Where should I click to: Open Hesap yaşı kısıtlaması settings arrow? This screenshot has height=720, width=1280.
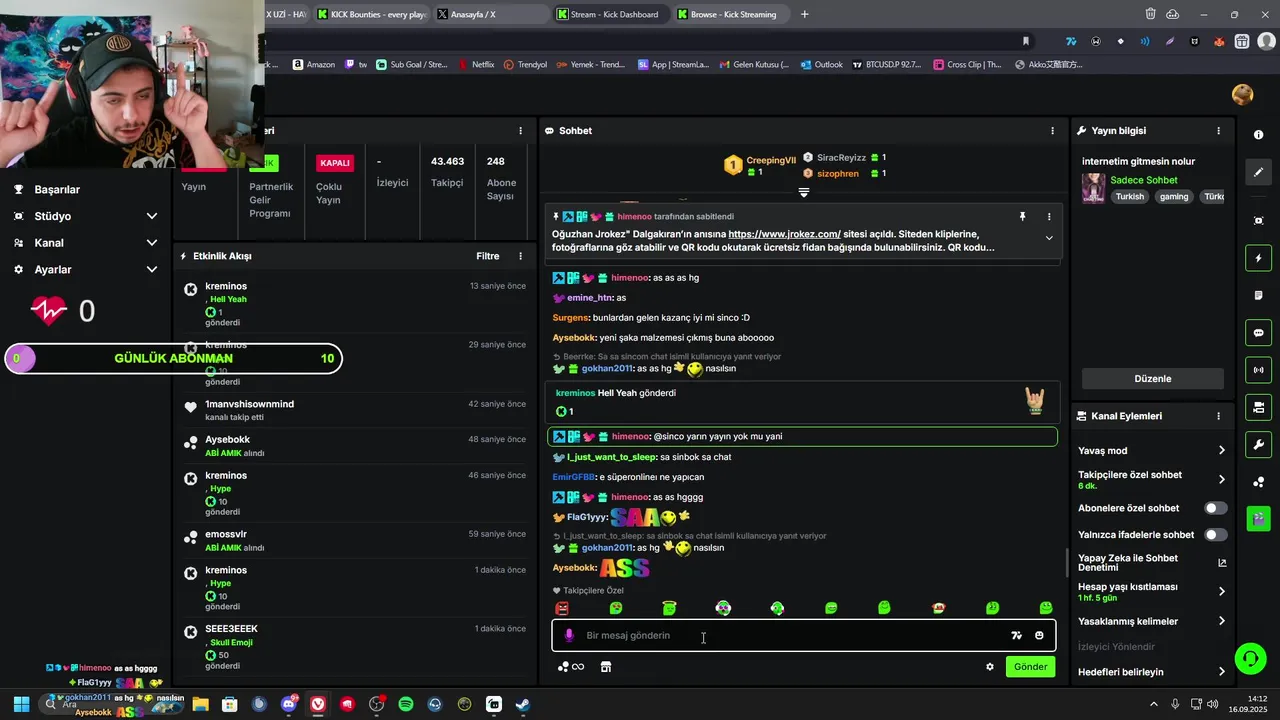pyautogui.click(x=1221, y=592)
